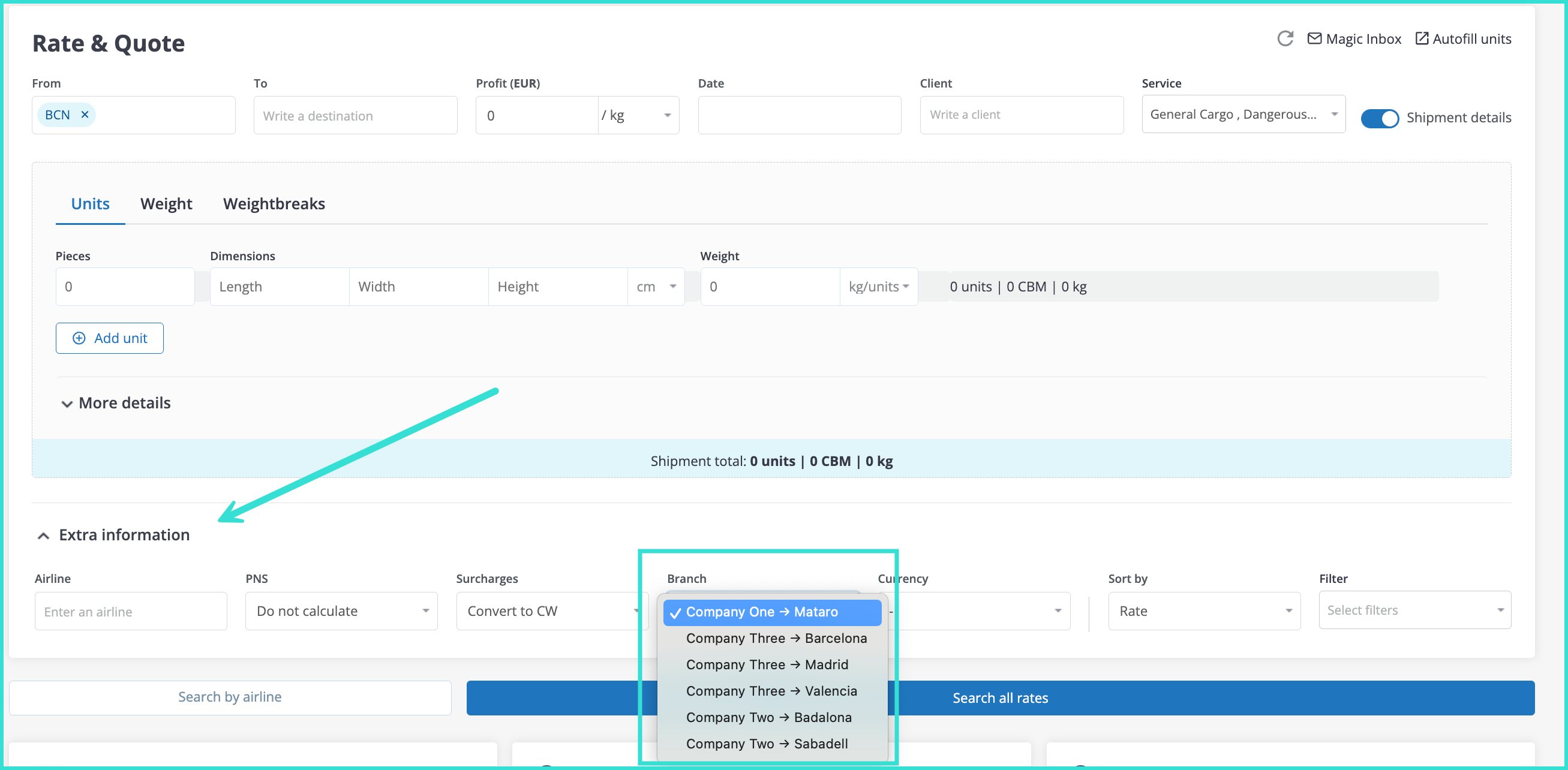This screenshot has height=770, width=1568.
Task: Expand the More details section
Action: pos(67,403)
